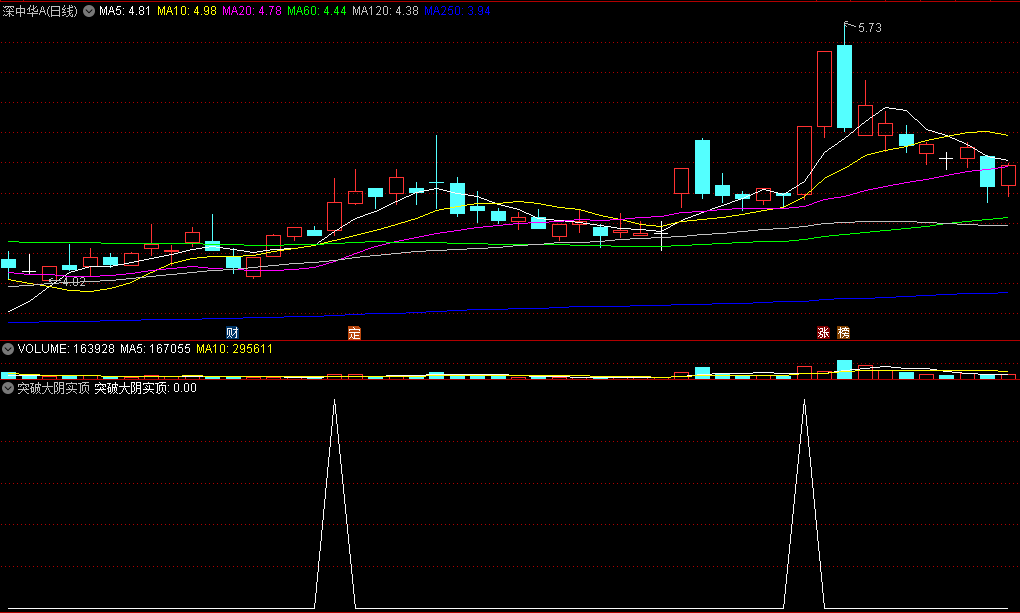1020x613 pixels.
Task: Click the volume MA5: 167055 label
Action: tap(155, 349)
